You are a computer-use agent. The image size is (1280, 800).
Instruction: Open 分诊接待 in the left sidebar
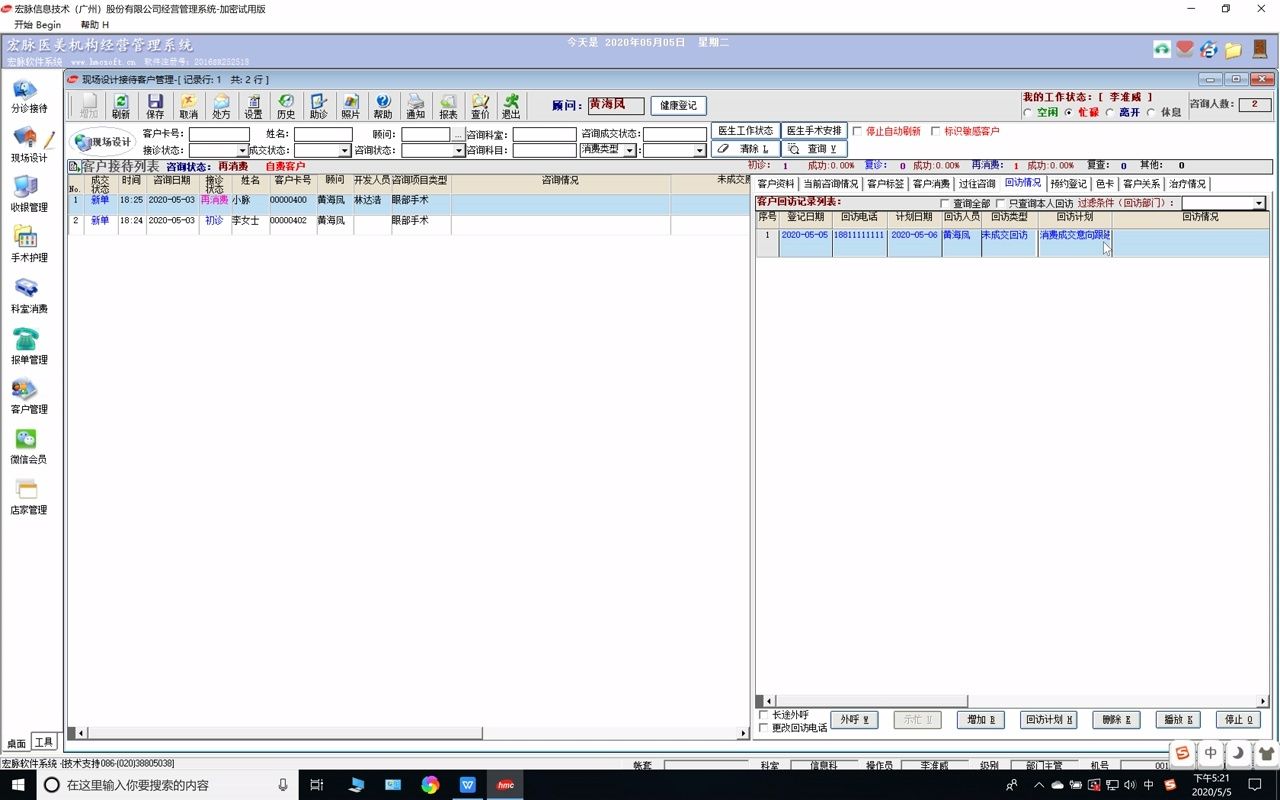coord(28,97)
